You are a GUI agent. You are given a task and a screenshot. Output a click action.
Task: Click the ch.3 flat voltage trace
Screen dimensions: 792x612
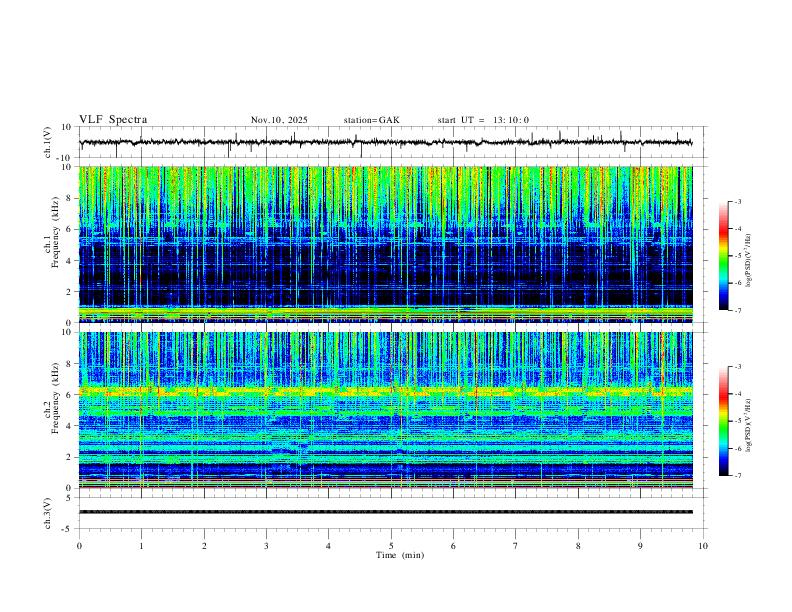(385, 512)
